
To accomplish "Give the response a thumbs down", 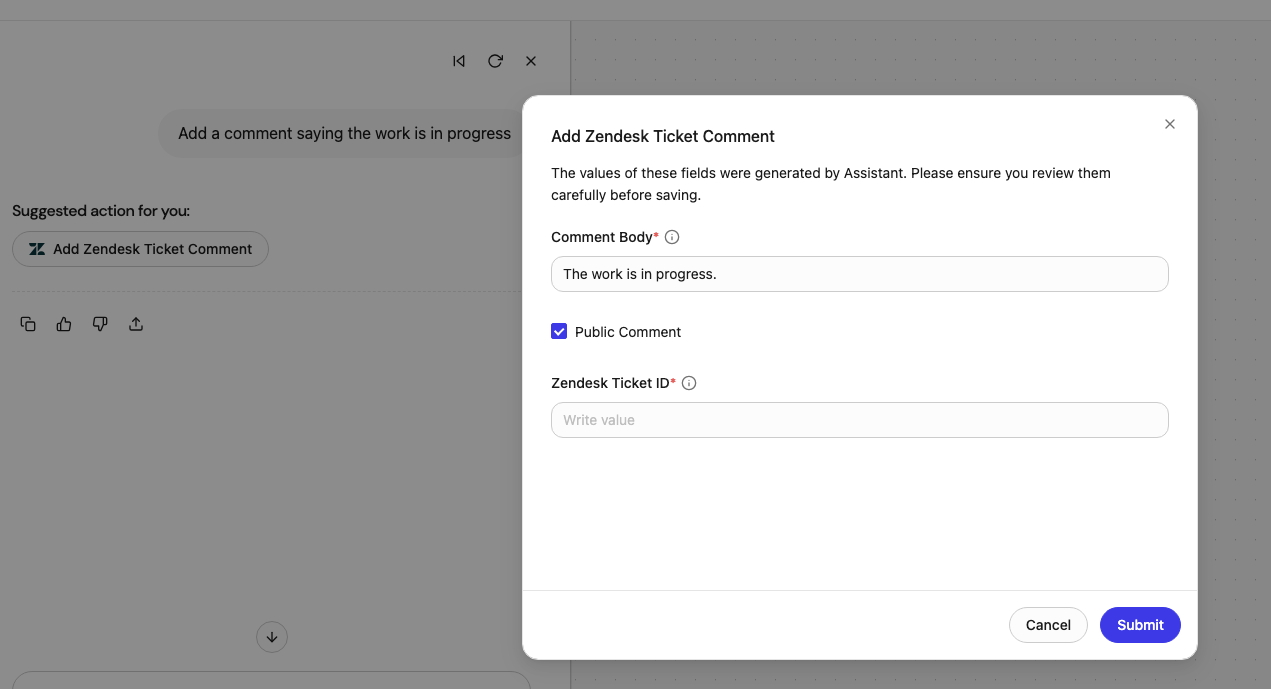I will (x=100, y=324).
